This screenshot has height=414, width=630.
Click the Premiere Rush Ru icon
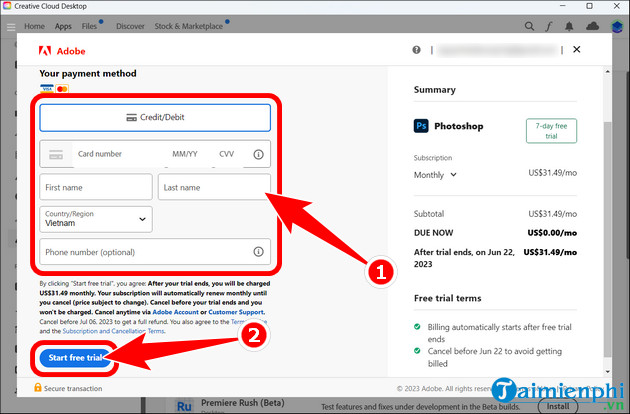184,406
